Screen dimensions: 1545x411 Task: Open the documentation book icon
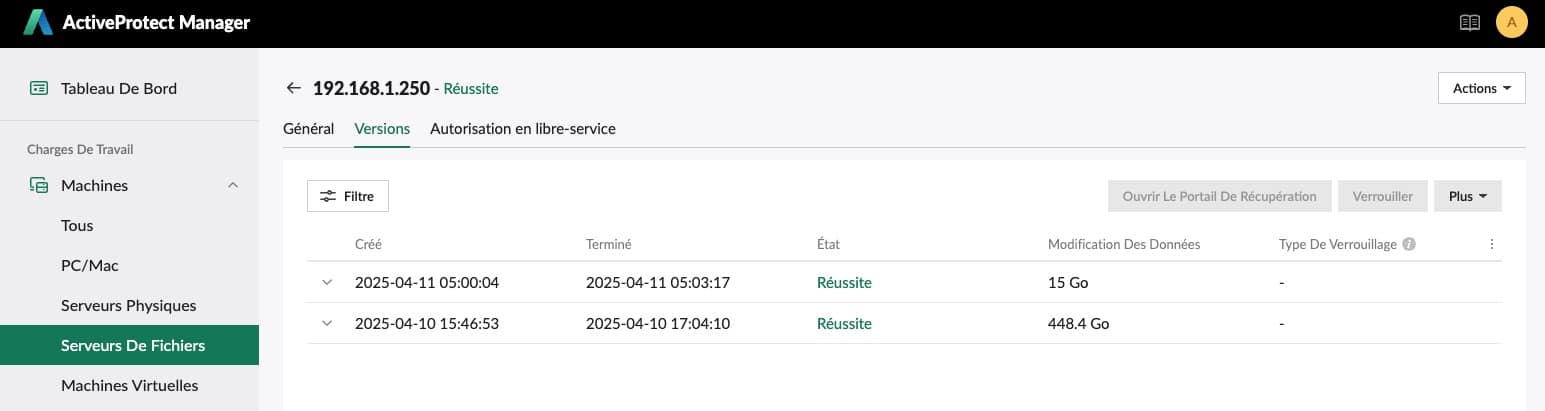click(x=1469, y=23)
